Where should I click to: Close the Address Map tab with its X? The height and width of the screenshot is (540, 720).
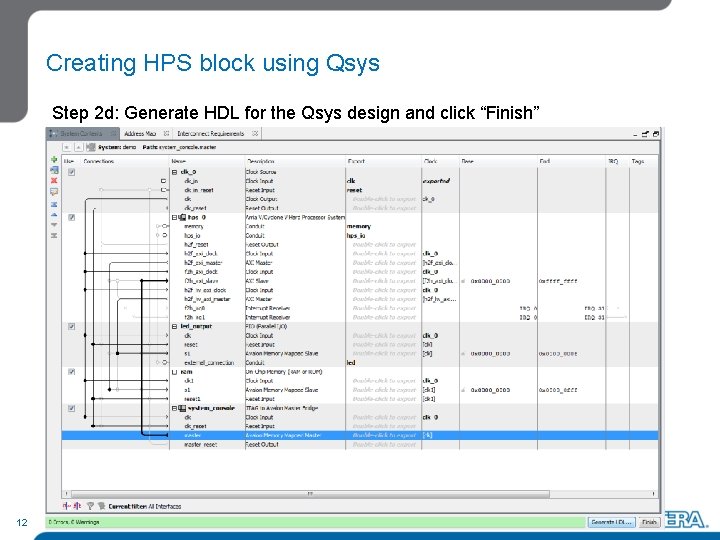click(166, 134)
